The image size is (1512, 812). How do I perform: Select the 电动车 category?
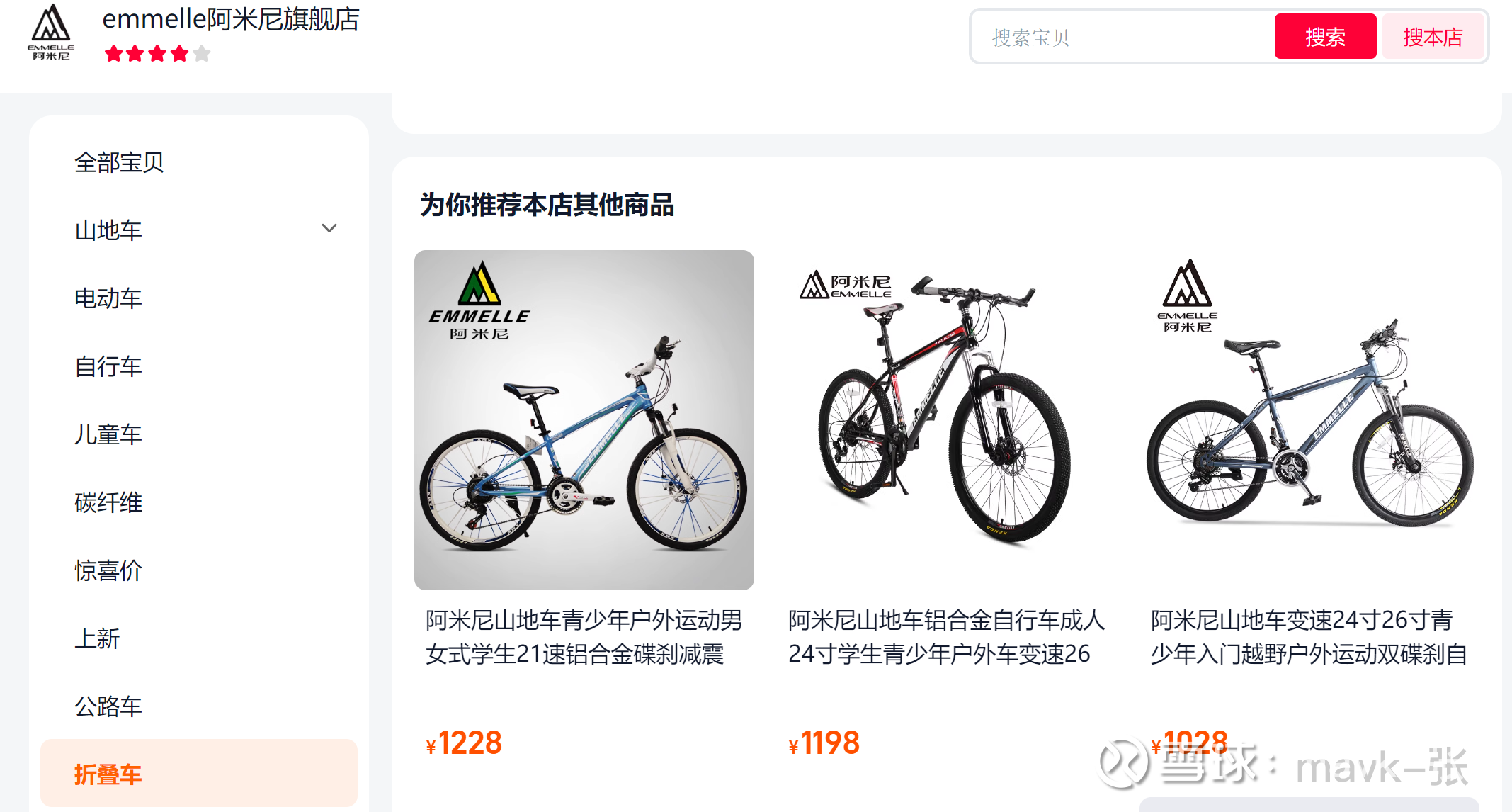pyautogui.click(x=108, y=298)
